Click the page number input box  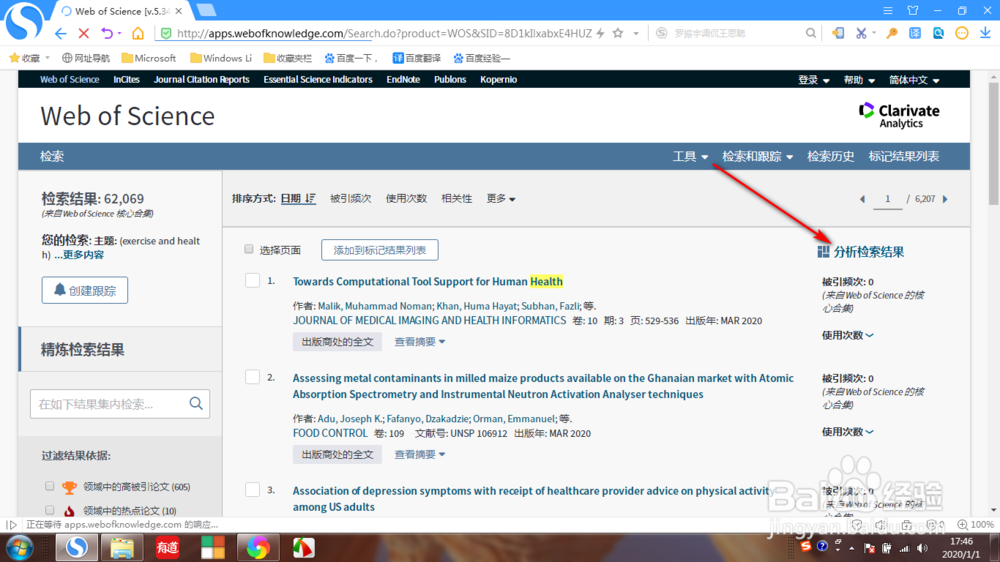point(887,199)
